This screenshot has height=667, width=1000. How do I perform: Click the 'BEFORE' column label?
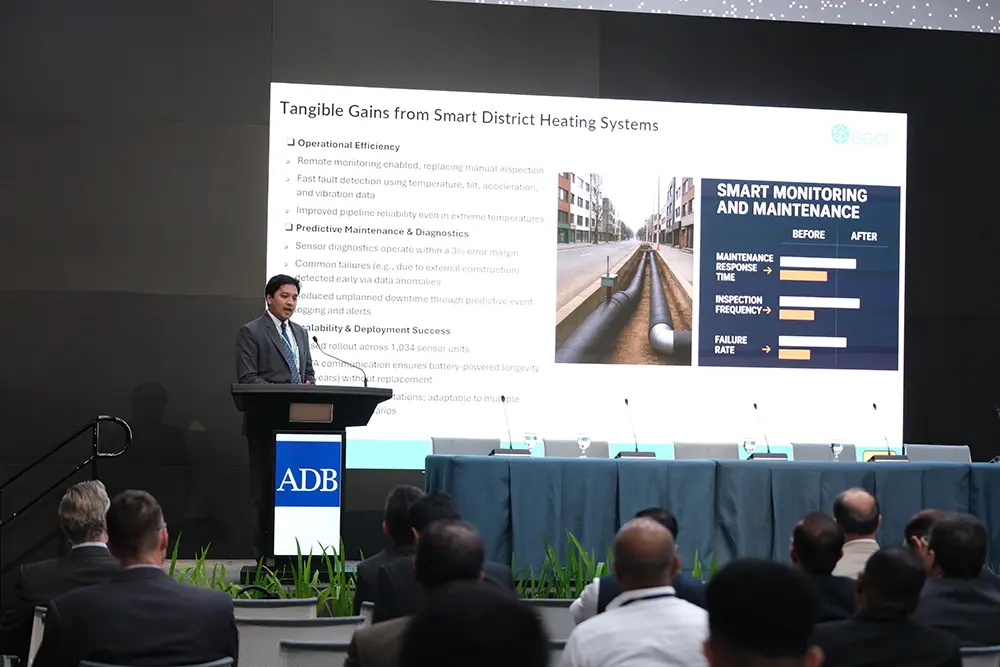pos(808,234)
